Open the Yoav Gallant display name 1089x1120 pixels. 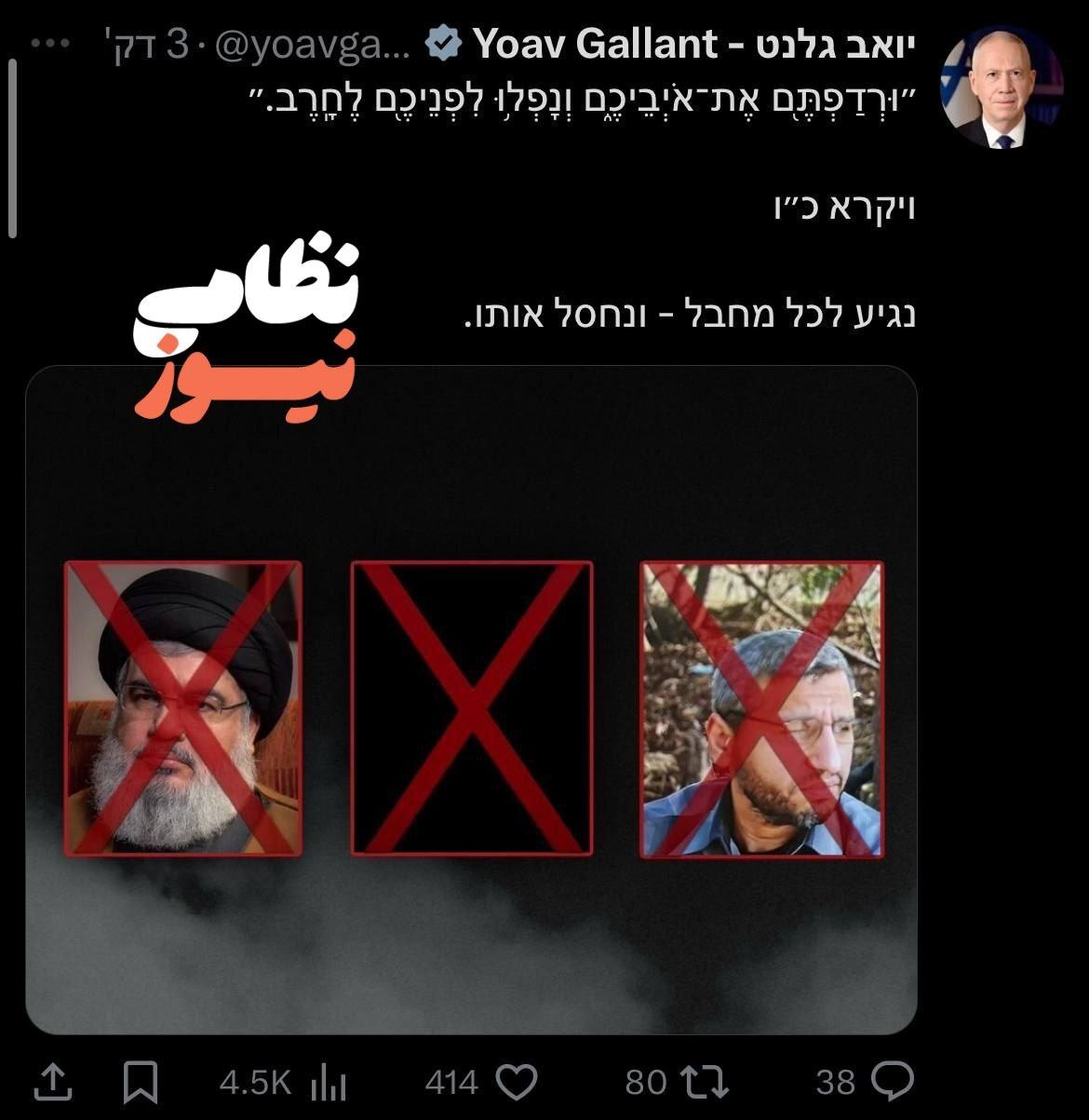pos(695,44)
